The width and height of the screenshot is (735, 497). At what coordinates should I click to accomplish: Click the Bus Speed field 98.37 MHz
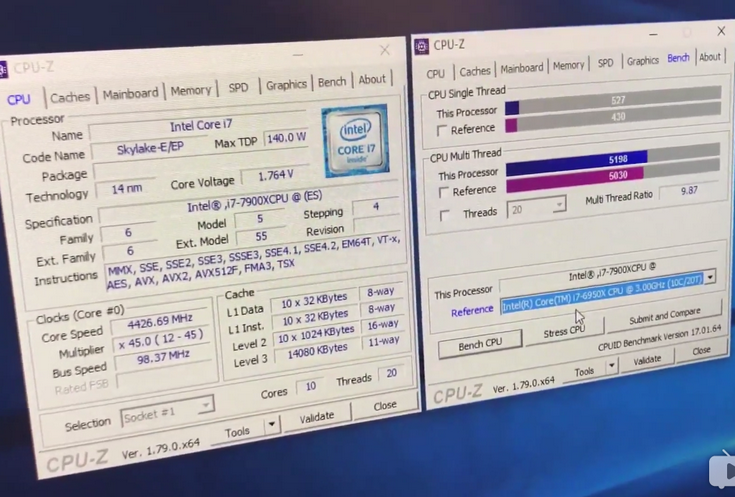[163, 358]
